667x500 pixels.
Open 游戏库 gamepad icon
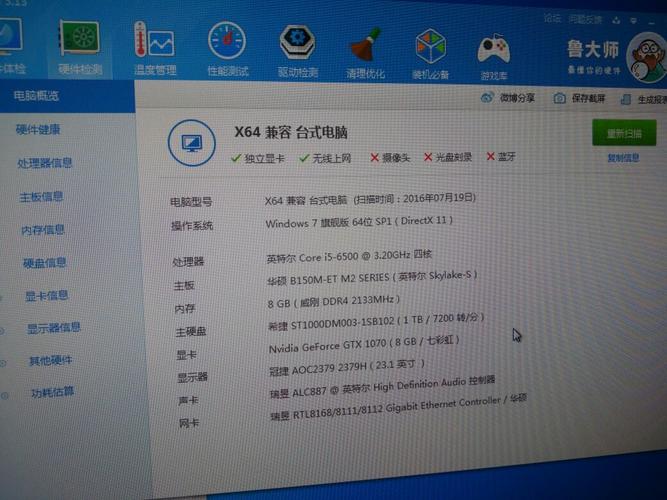click(493, 57)
